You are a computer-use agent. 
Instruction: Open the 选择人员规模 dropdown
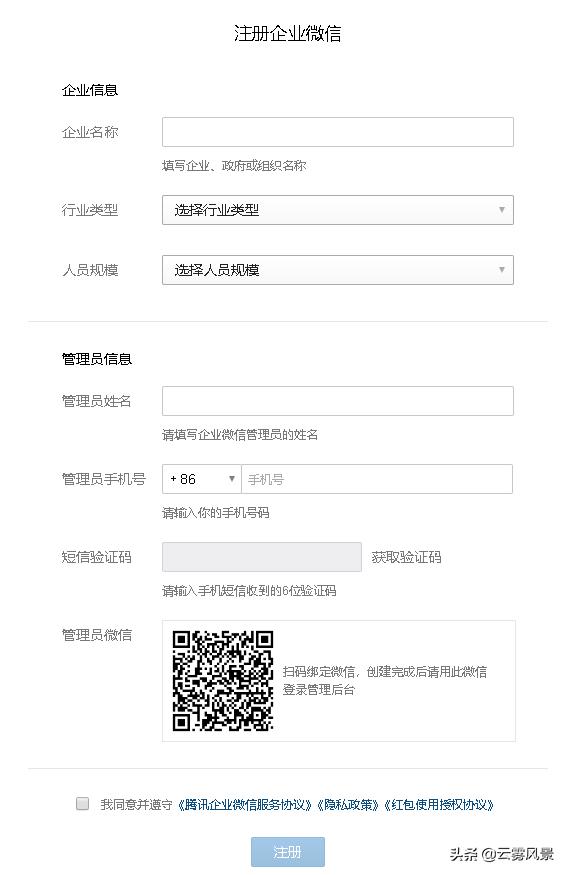tap(338, 270)
